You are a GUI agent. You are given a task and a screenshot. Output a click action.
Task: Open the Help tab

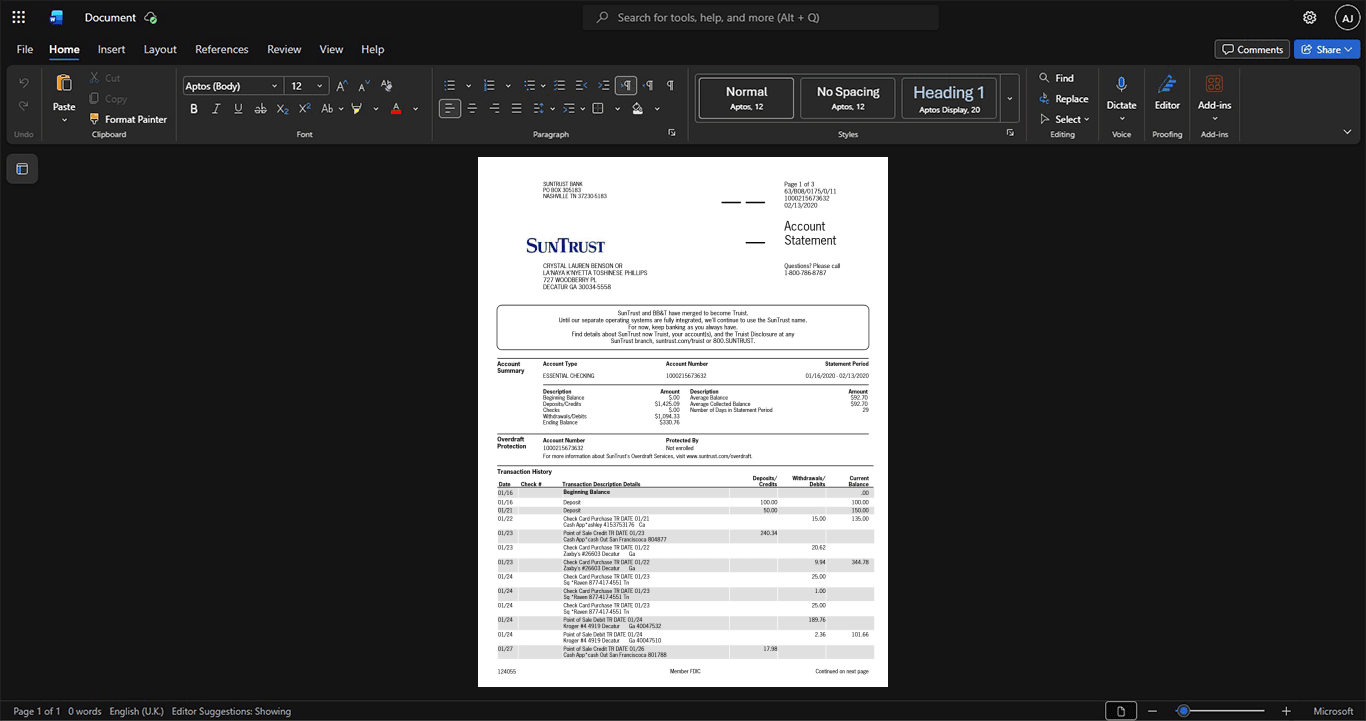(x=372, y=49)
